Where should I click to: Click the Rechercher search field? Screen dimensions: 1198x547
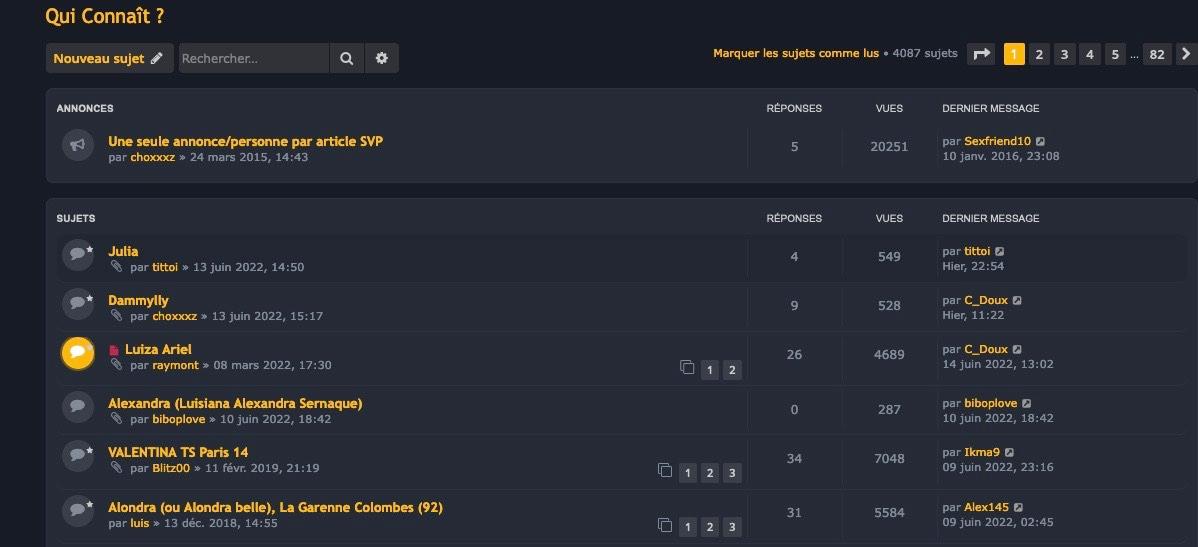click(253, 59)
